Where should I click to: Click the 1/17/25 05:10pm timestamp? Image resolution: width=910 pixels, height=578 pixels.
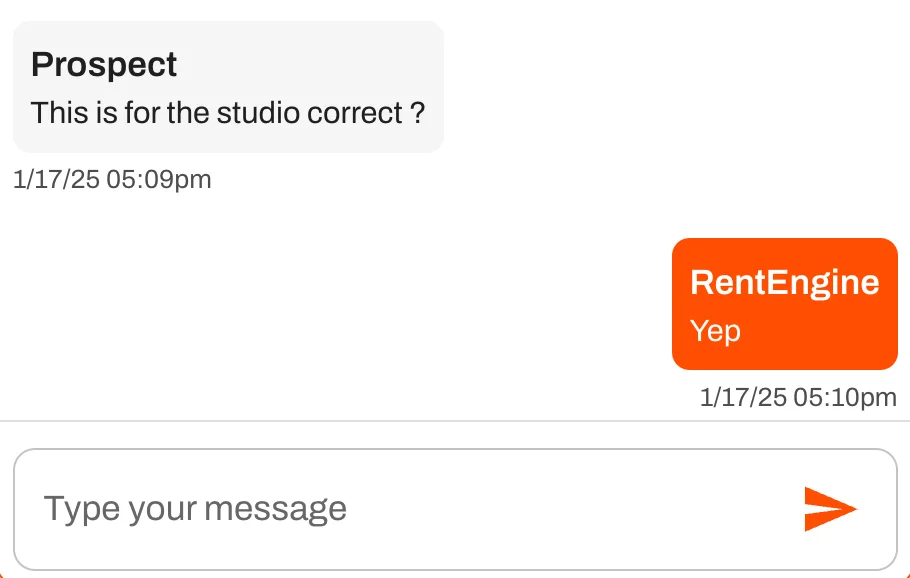tap(796, 396)
